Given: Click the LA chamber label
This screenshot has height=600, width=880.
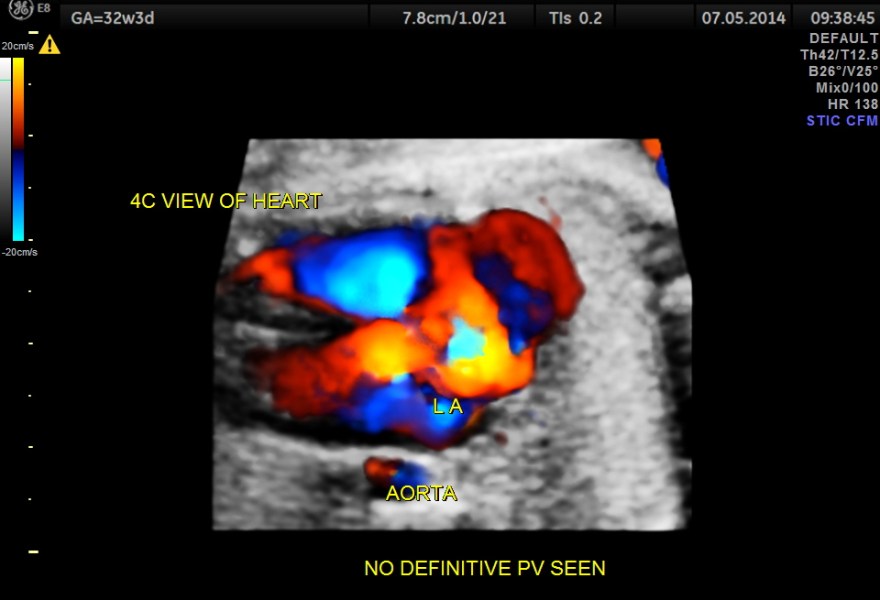Looking at the screenshot, I should coord(449,406).
